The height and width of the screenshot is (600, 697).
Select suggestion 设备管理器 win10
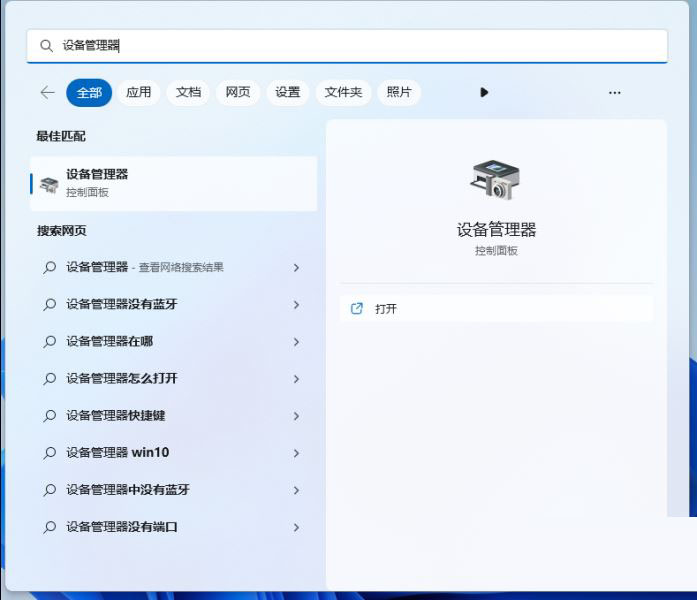click(x=174, y=453)
